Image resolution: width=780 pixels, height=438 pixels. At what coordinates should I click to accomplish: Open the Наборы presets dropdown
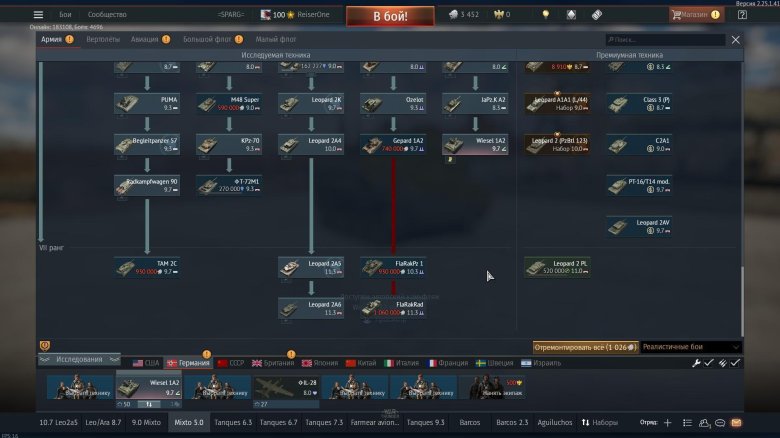tap(599, 423)
